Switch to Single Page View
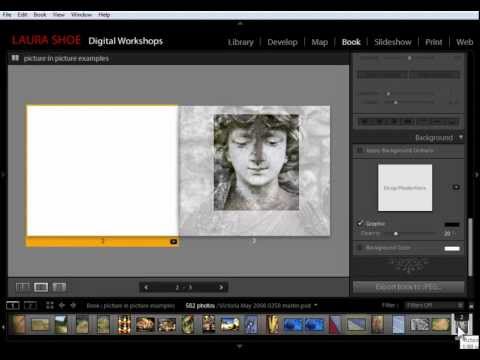The height and width of the screenshot is (360, 480). pyautogui.click(x=59, y=287)
